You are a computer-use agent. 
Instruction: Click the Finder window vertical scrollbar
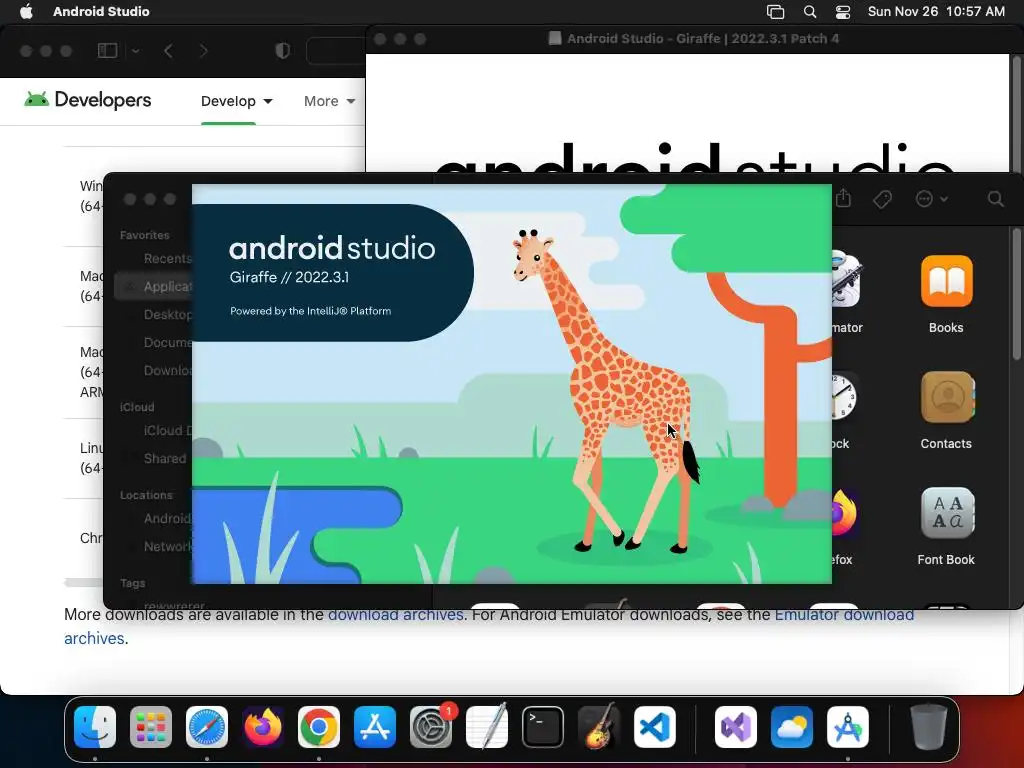(1016, 294)
